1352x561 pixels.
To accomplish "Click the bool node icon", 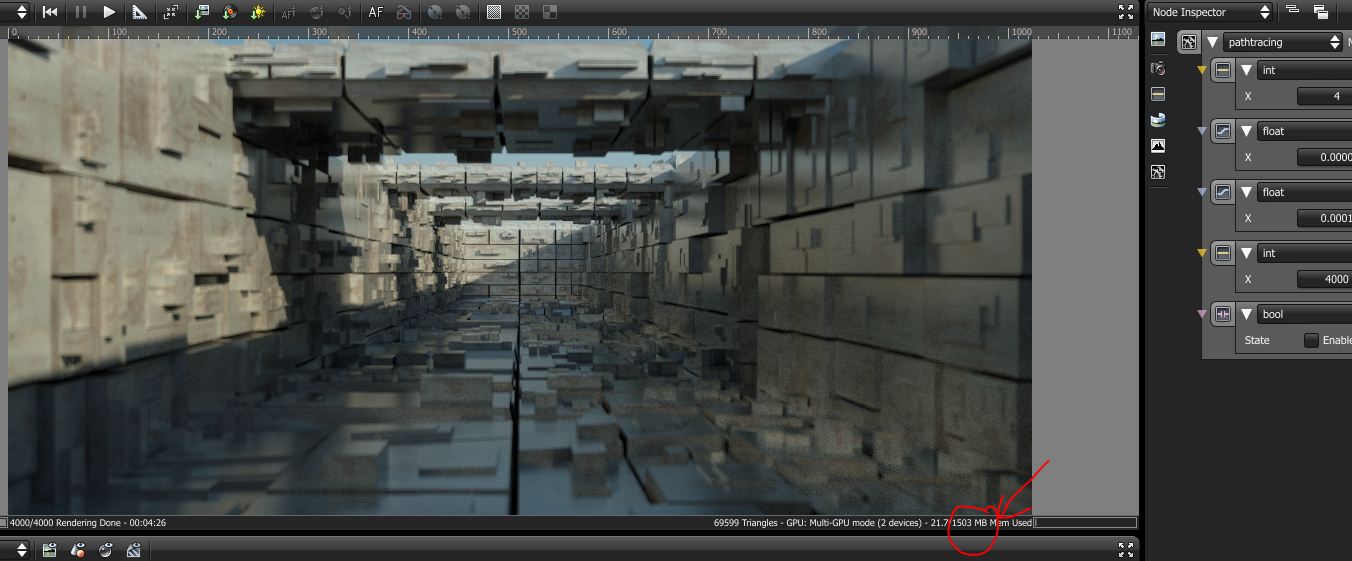I will (x=1222, y=314).
